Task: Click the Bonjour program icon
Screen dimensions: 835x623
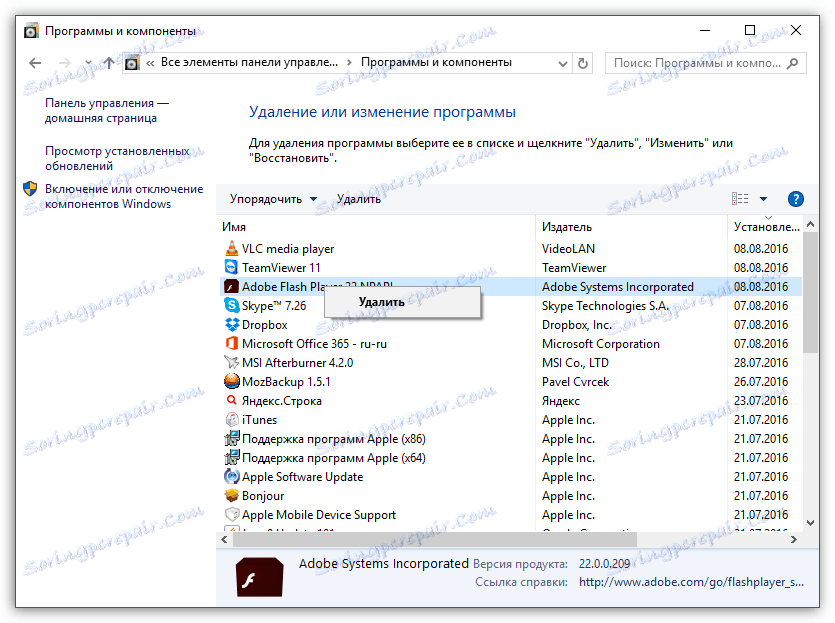Action: tap(232, 495)
